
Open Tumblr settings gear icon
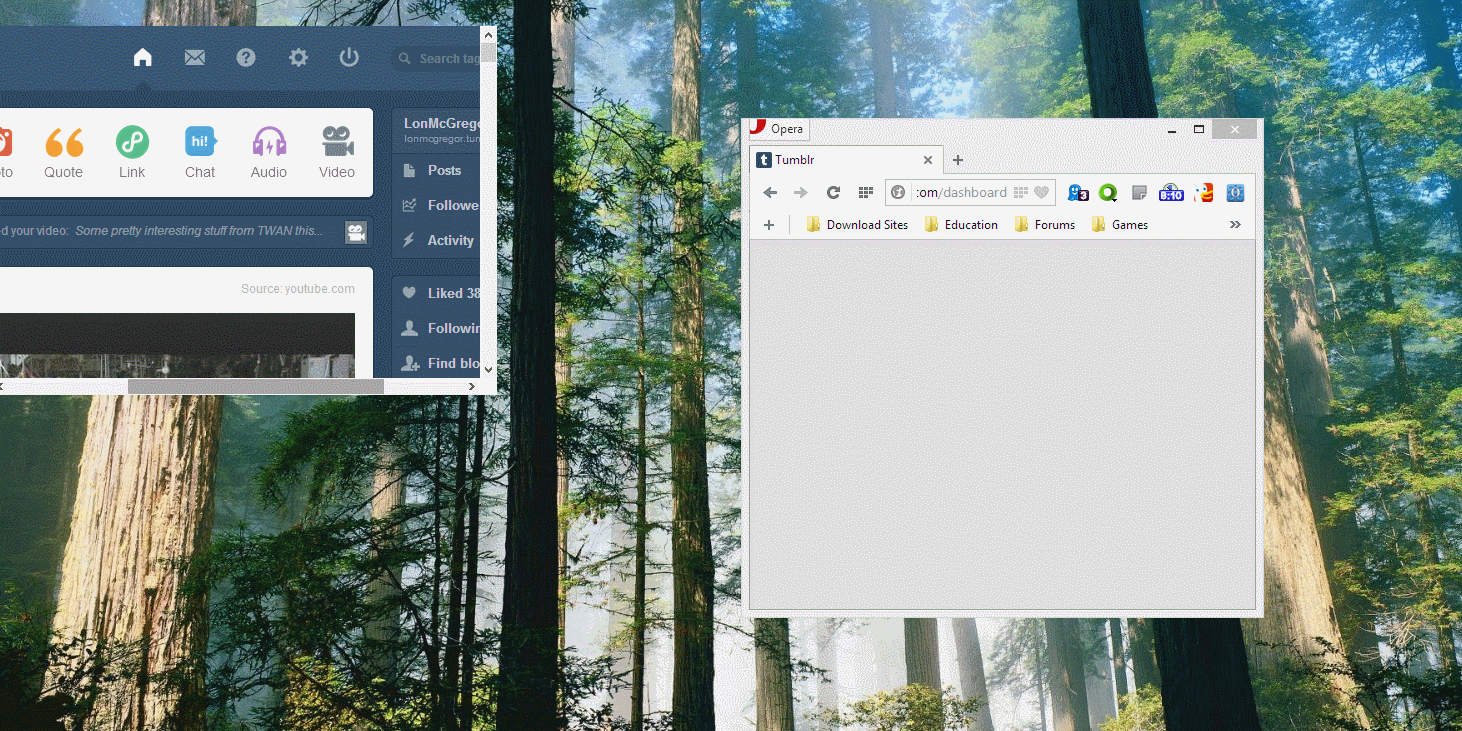[298, 58]
